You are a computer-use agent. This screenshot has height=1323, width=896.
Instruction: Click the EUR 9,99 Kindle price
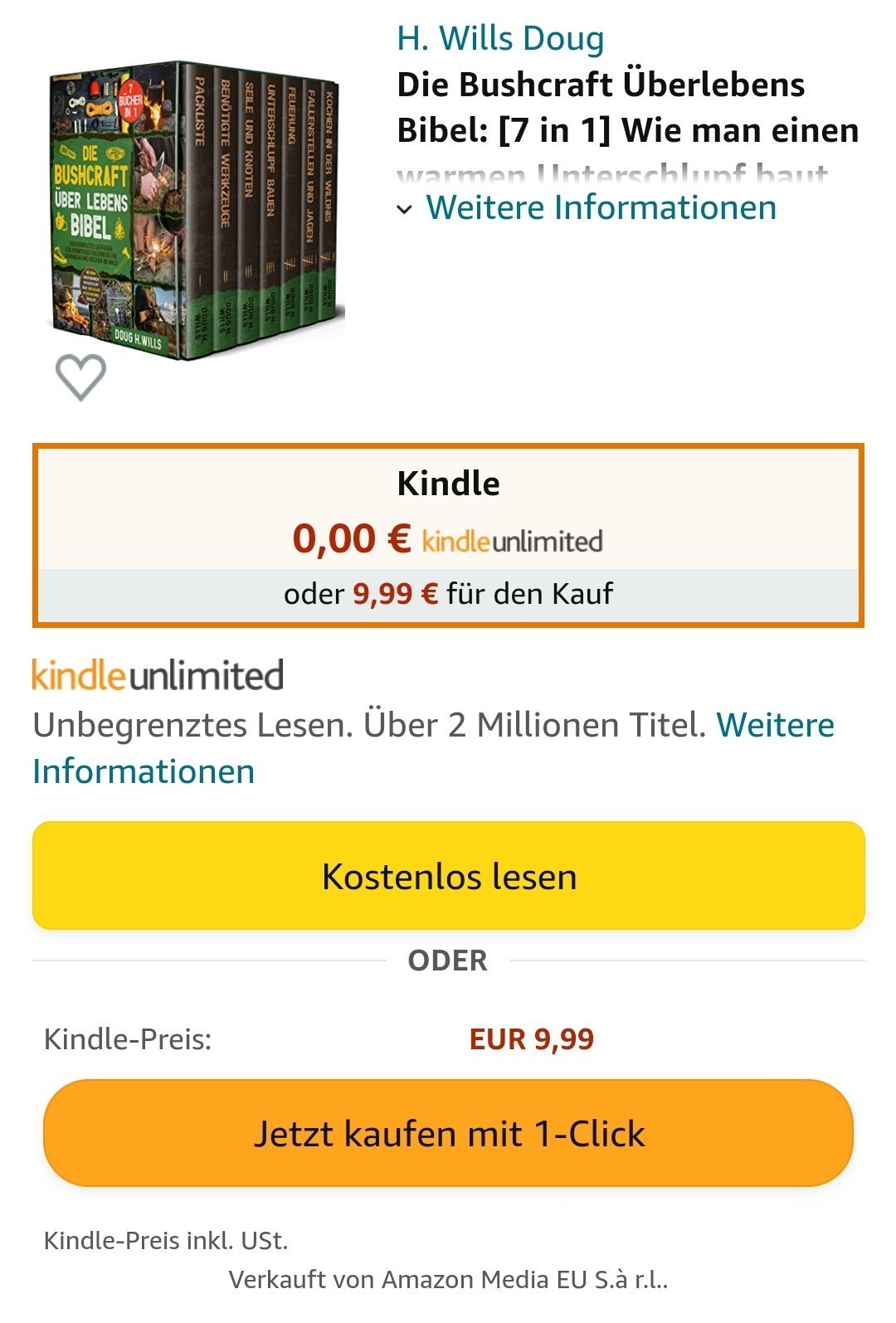click(x=532, y=1038)
